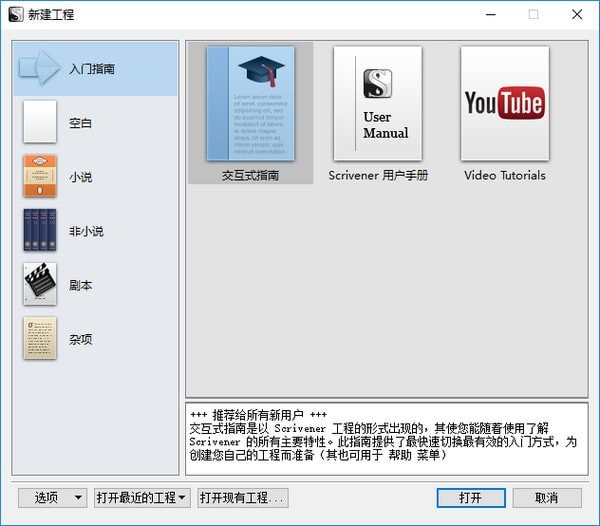600x526 pixels.
Task: Click the 交互式指南 label text
Action: pos(250,175)
